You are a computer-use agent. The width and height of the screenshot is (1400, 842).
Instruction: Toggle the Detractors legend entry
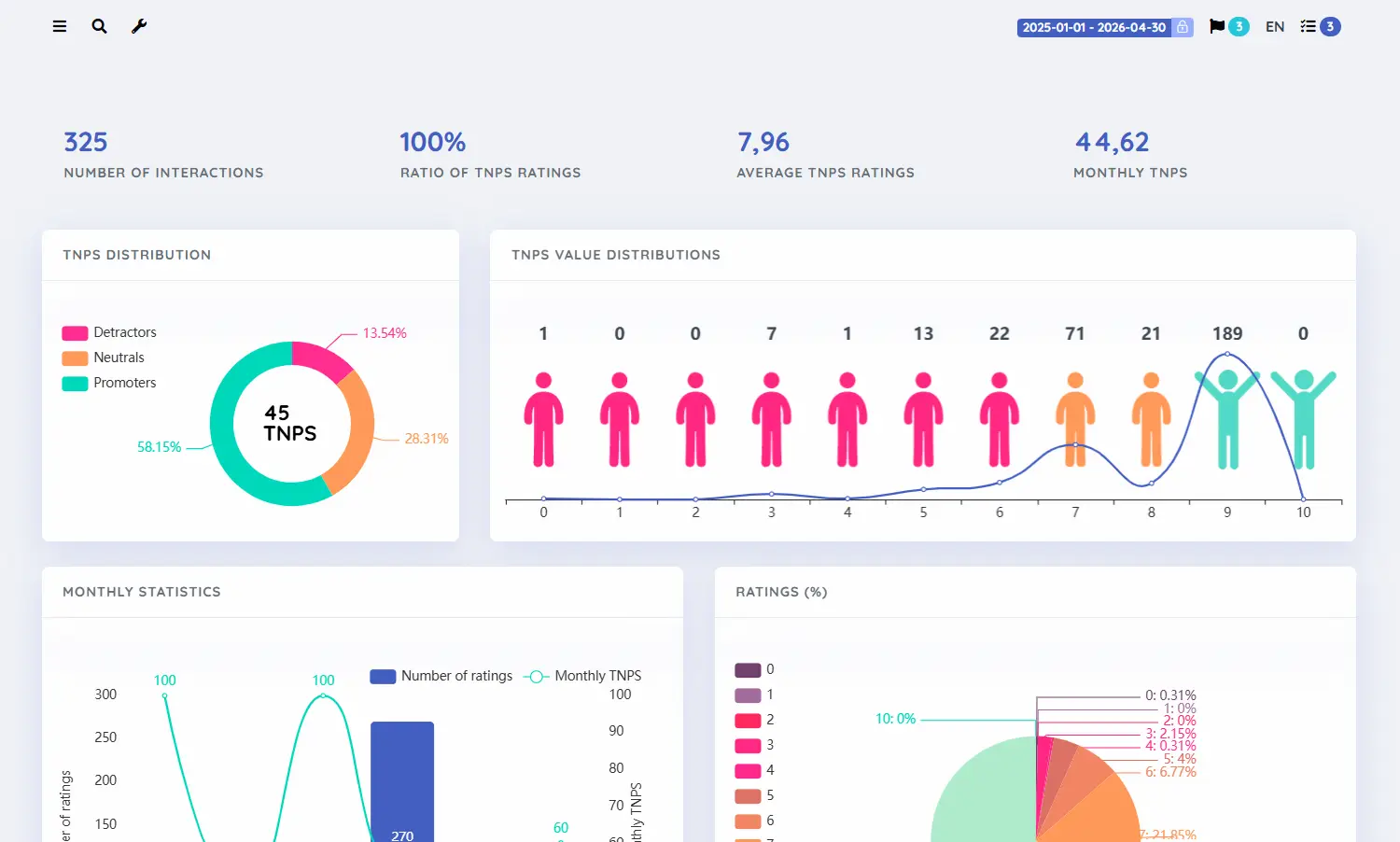pyautogui.click(x=109, y=332)
